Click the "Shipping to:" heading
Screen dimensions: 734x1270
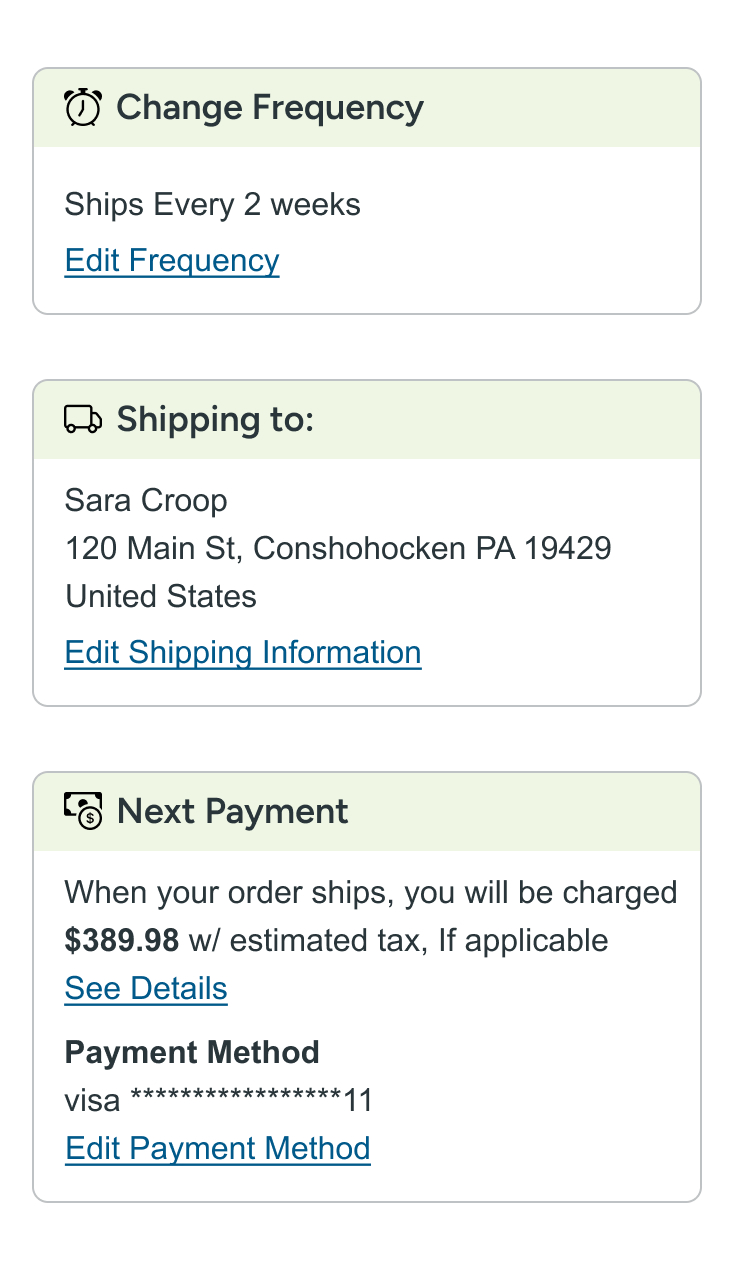coord(215,420)
